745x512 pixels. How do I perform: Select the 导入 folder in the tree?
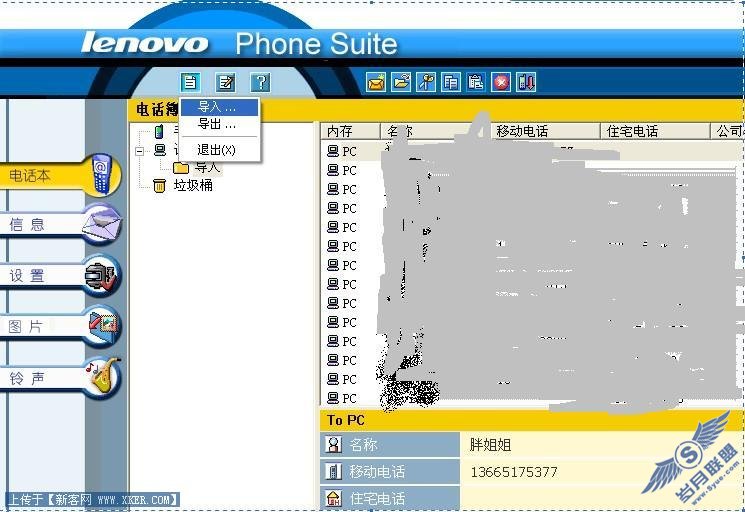point(196,167)
